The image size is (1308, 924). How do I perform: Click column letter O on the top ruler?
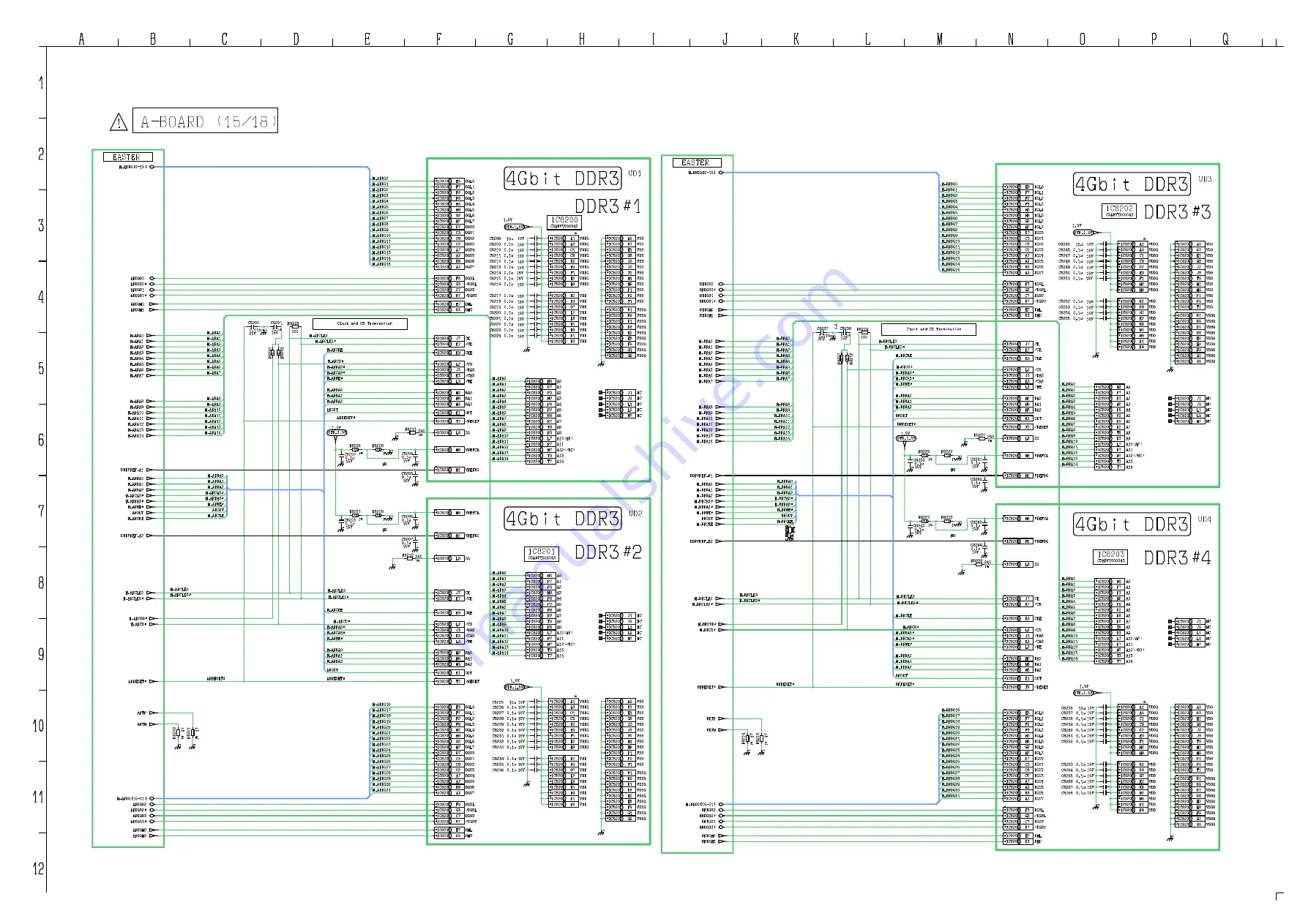click(x=1083, y=39)
